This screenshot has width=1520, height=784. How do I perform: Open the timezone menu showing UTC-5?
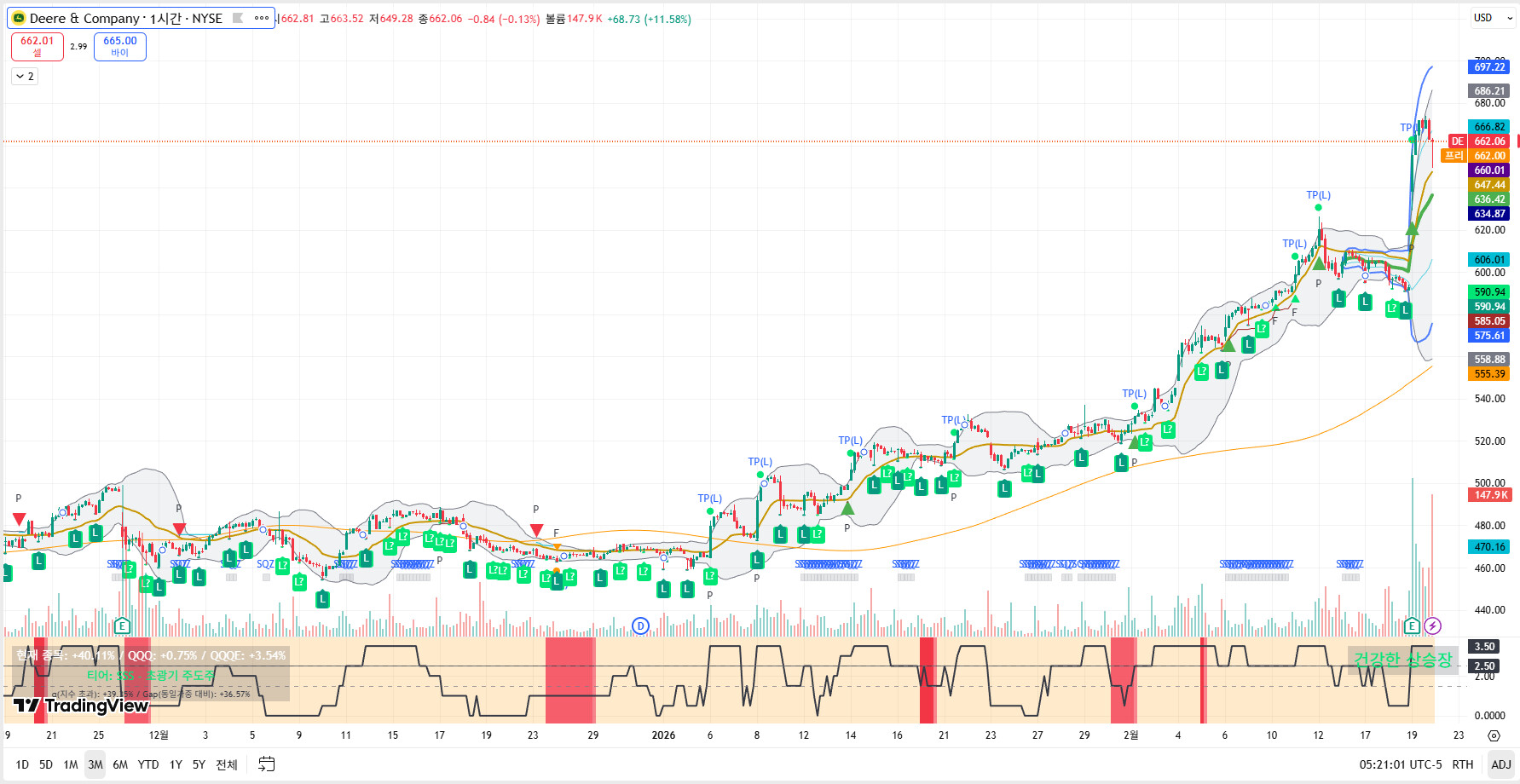tap(1401, 764)
